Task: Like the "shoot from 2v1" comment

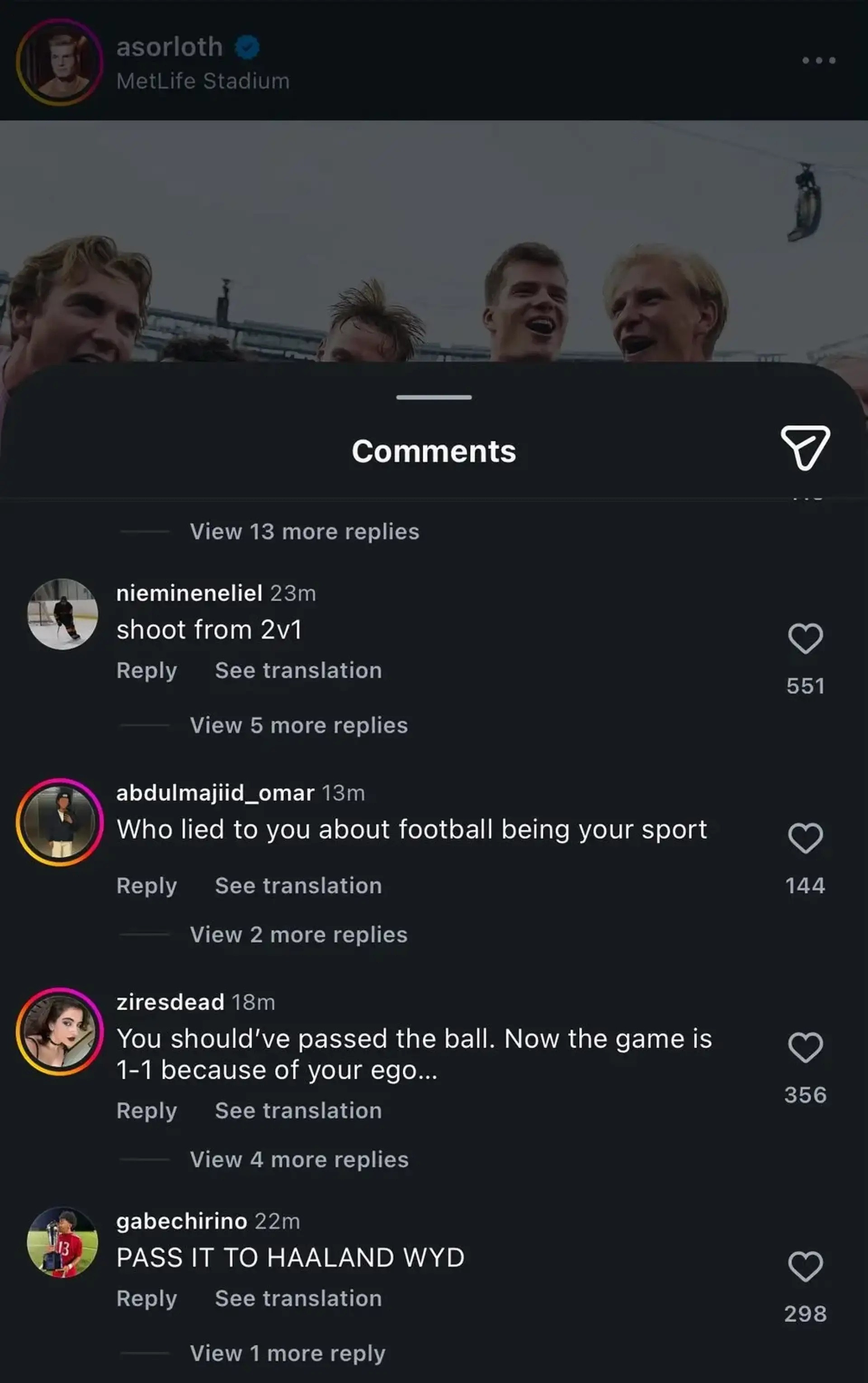Action: [x=806, y=638]
